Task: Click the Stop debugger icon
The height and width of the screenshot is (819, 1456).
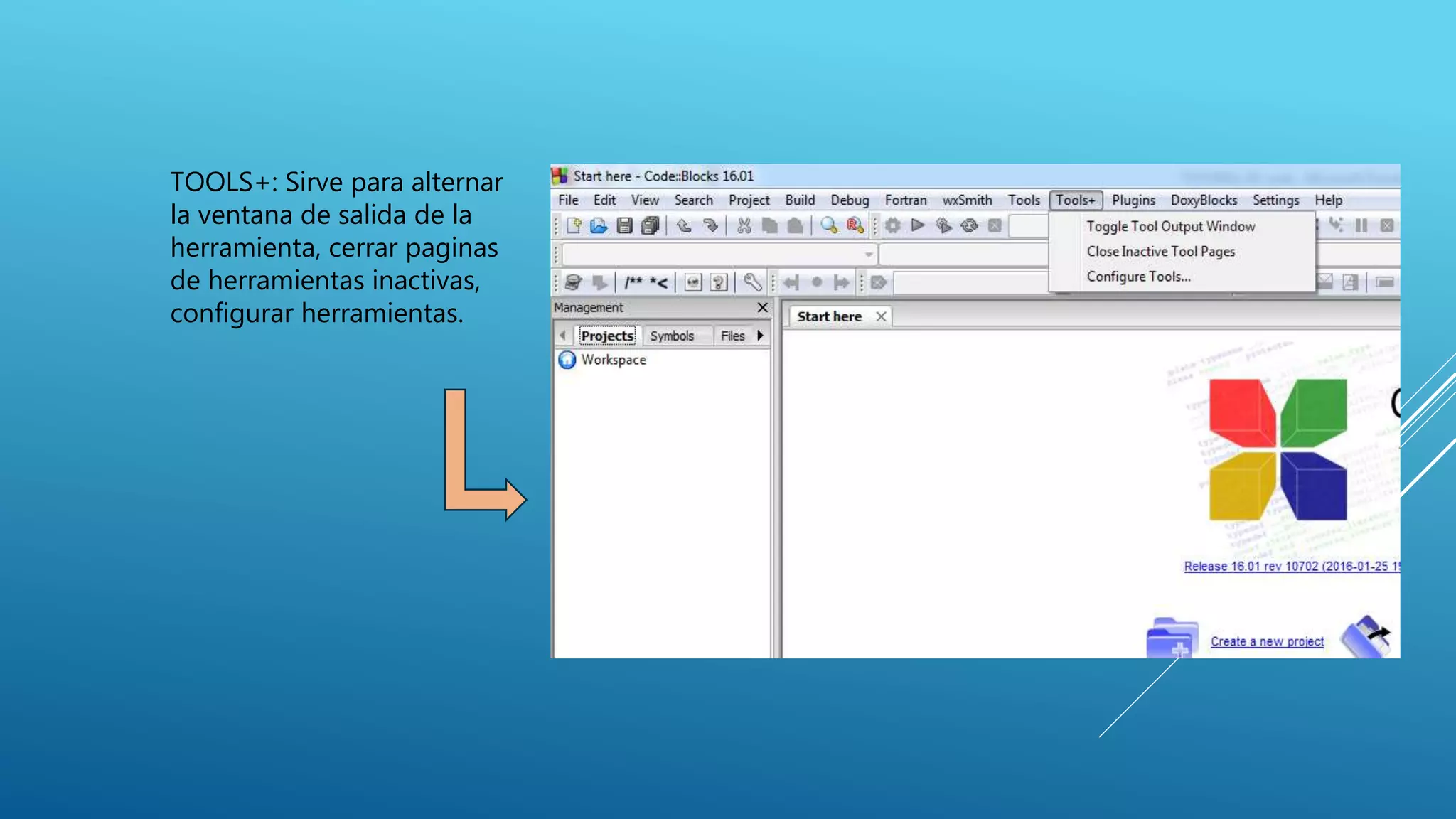Action: tap(1386, 226)
